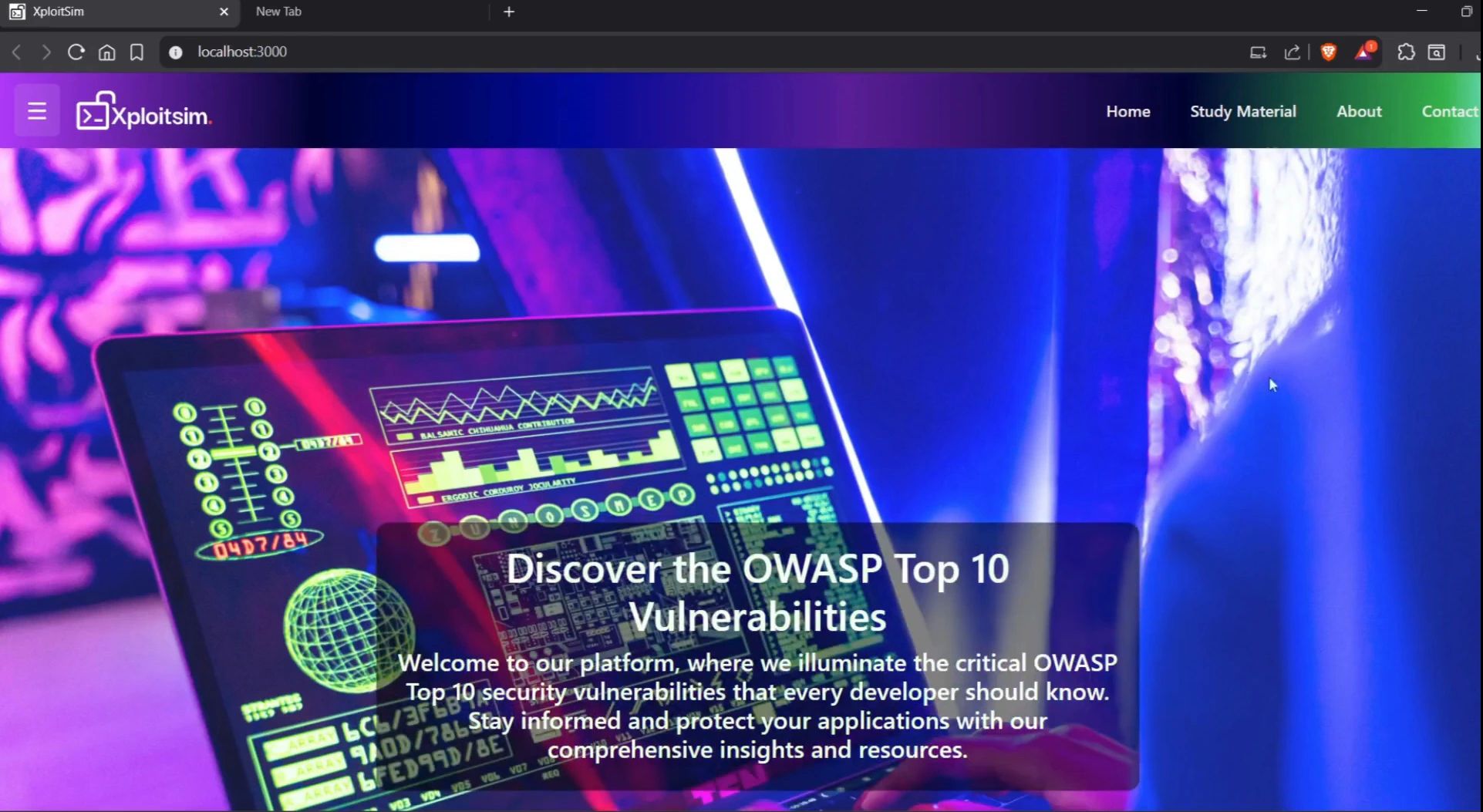1483x812 pixels.
Task: Open the browser home page
Action: click(x=106, y=52)
